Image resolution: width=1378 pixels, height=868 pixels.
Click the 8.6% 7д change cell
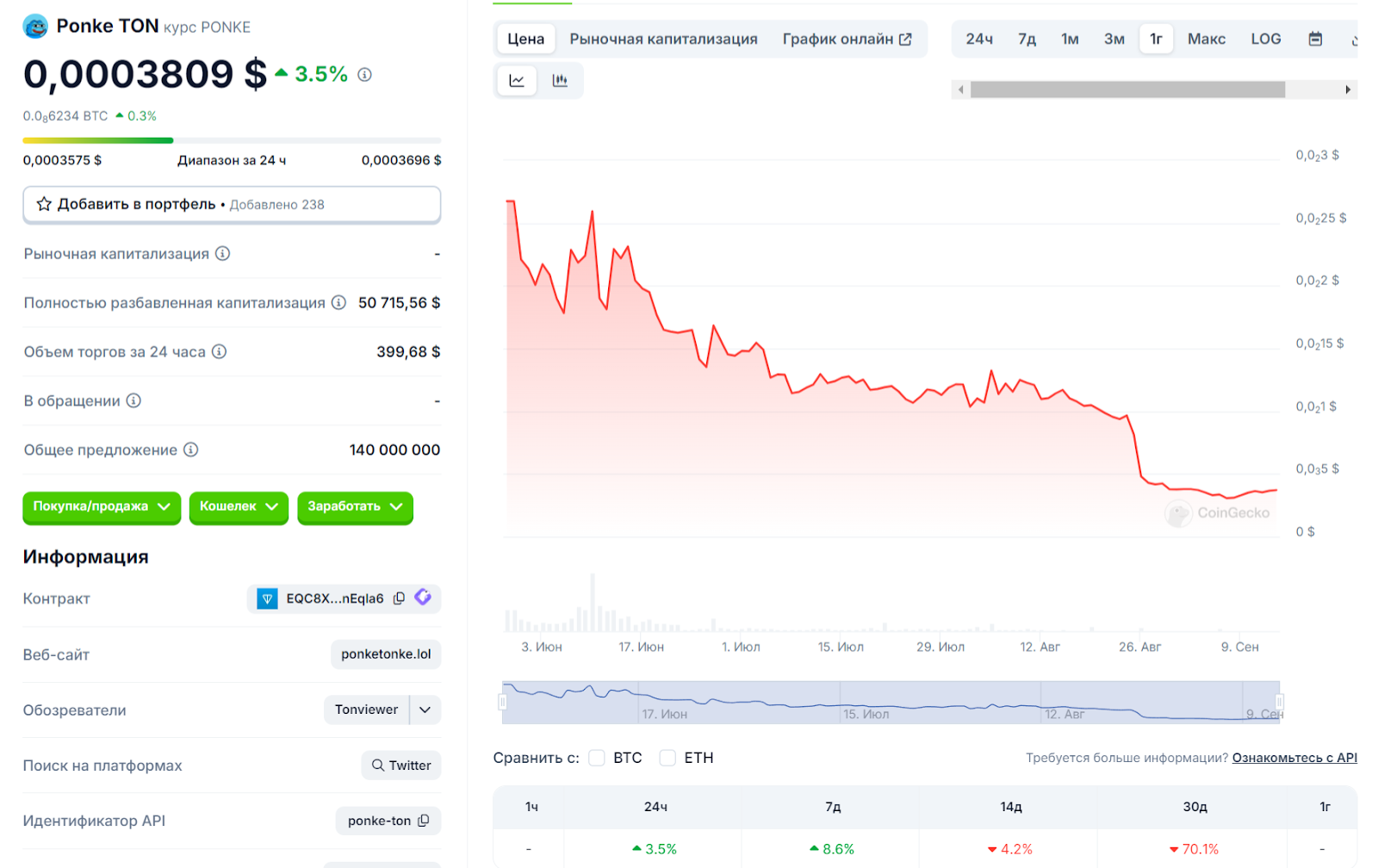(832, 849)
